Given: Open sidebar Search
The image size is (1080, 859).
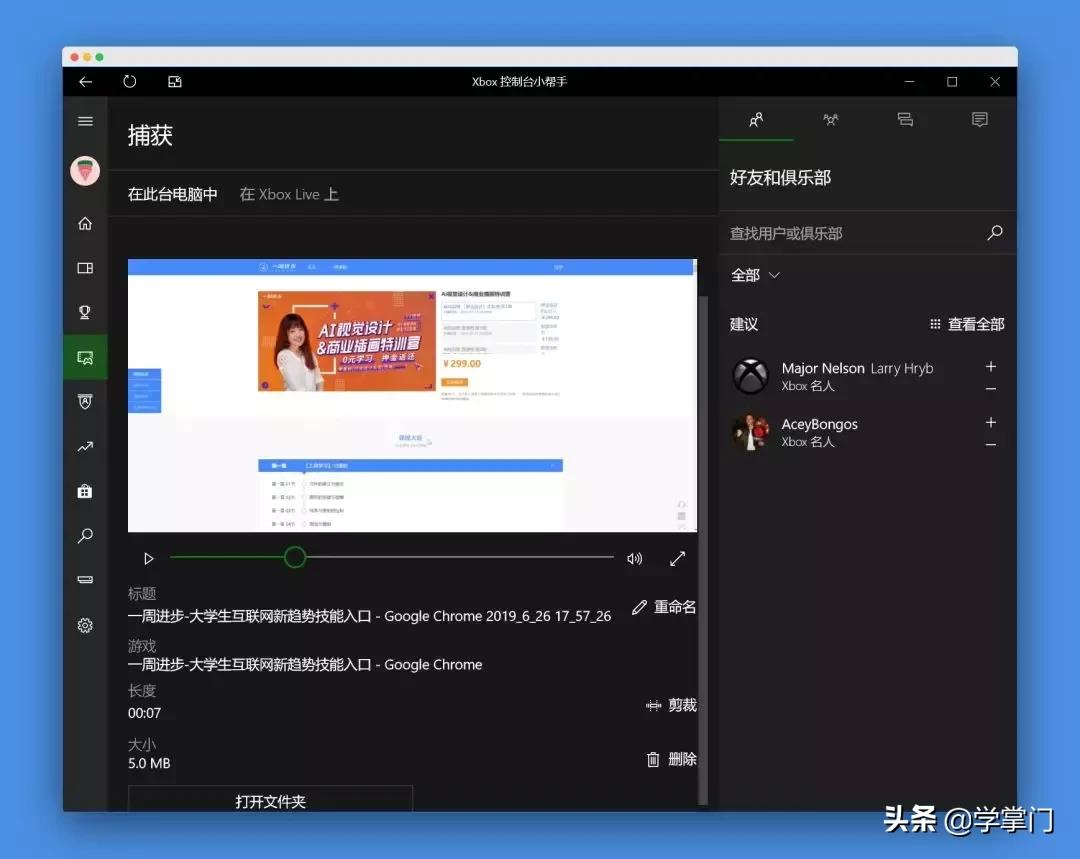Looking at the screenshot, I should (x=85, y=535).
